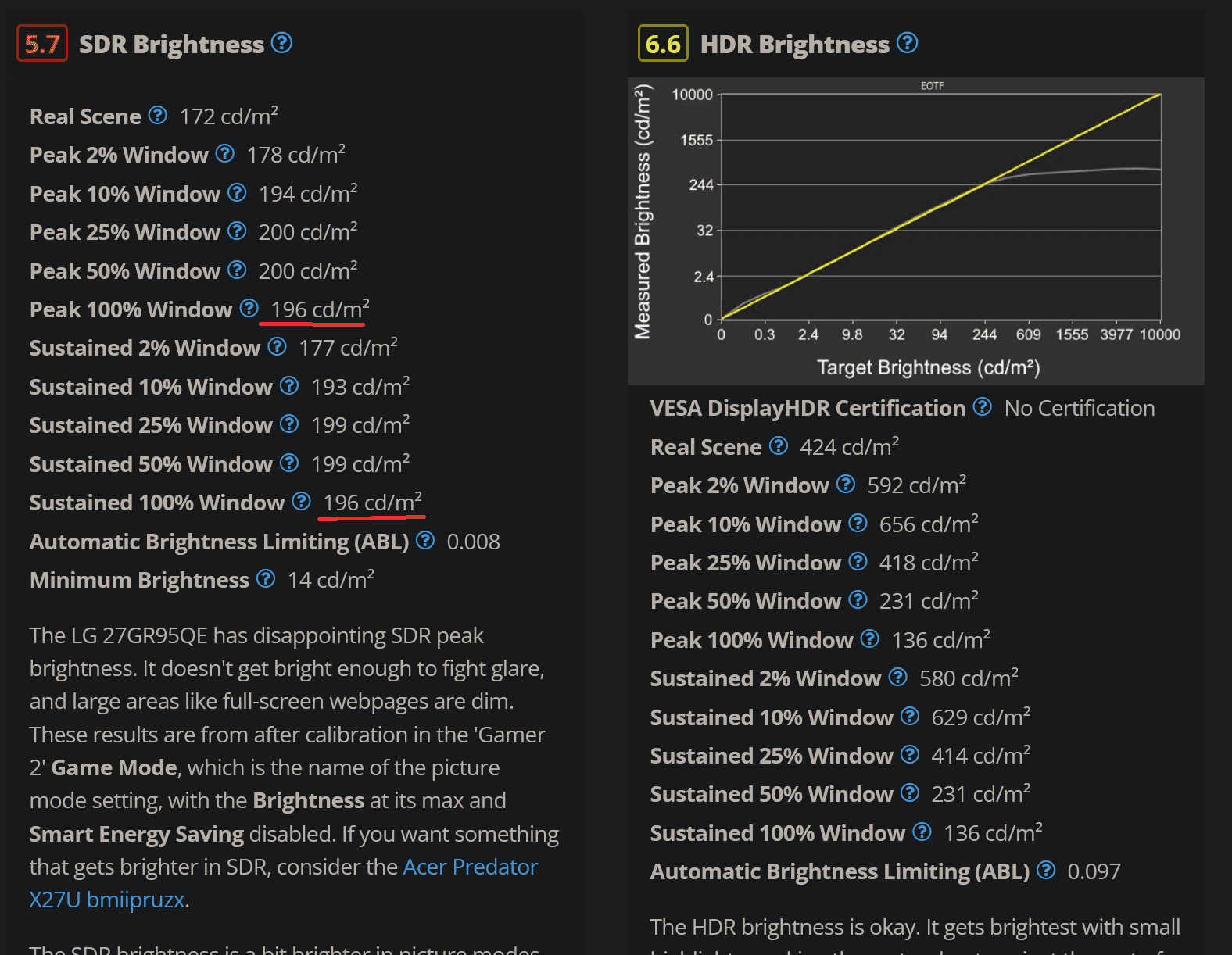Screen dimensions: 1232x955
Task: Click the SDR Peak 100% Window value 196 cd/m²
Action: 321,309
